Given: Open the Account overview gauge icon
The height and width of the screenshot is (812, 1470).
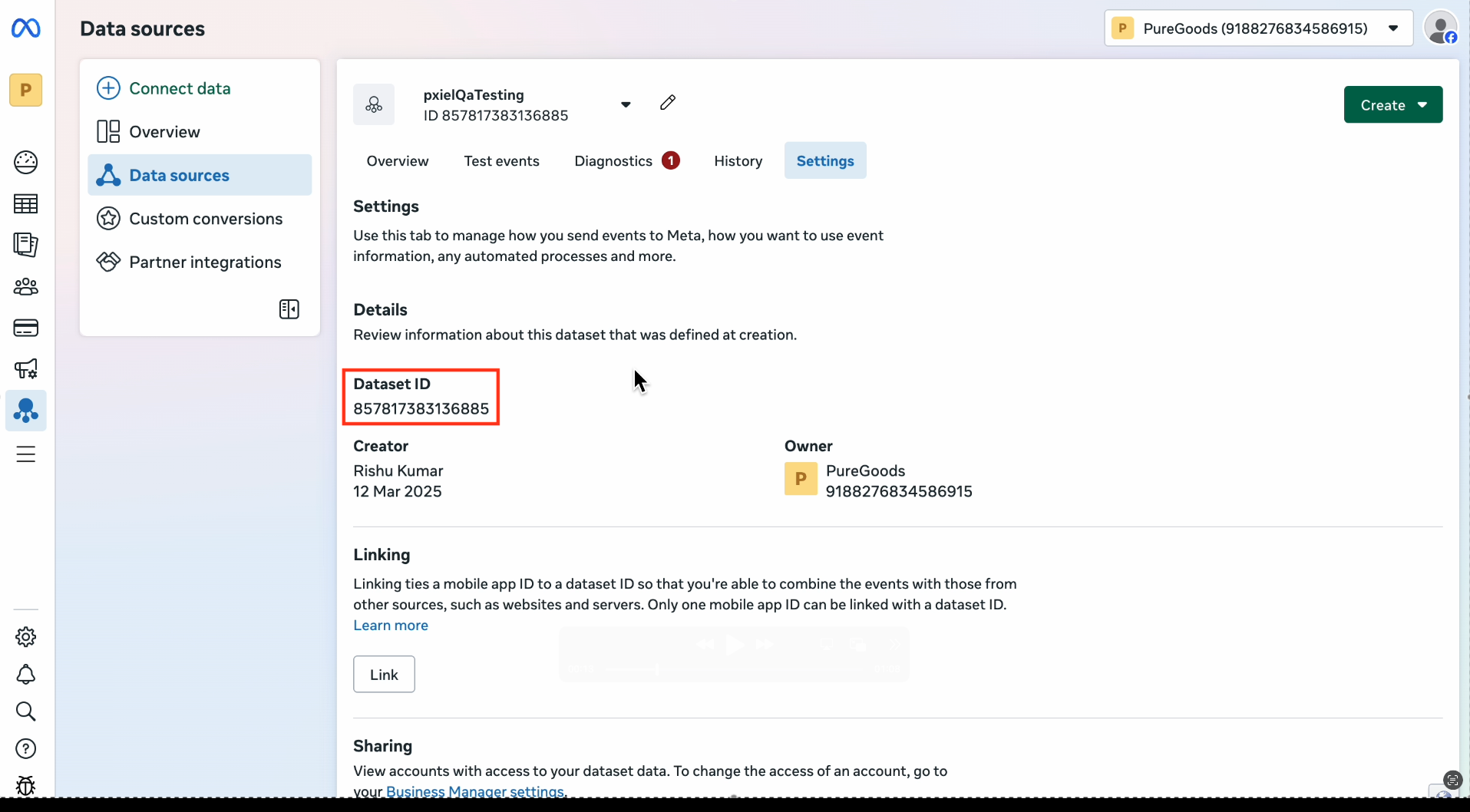Looking at the screenshot, I should (x=25, y=162).
